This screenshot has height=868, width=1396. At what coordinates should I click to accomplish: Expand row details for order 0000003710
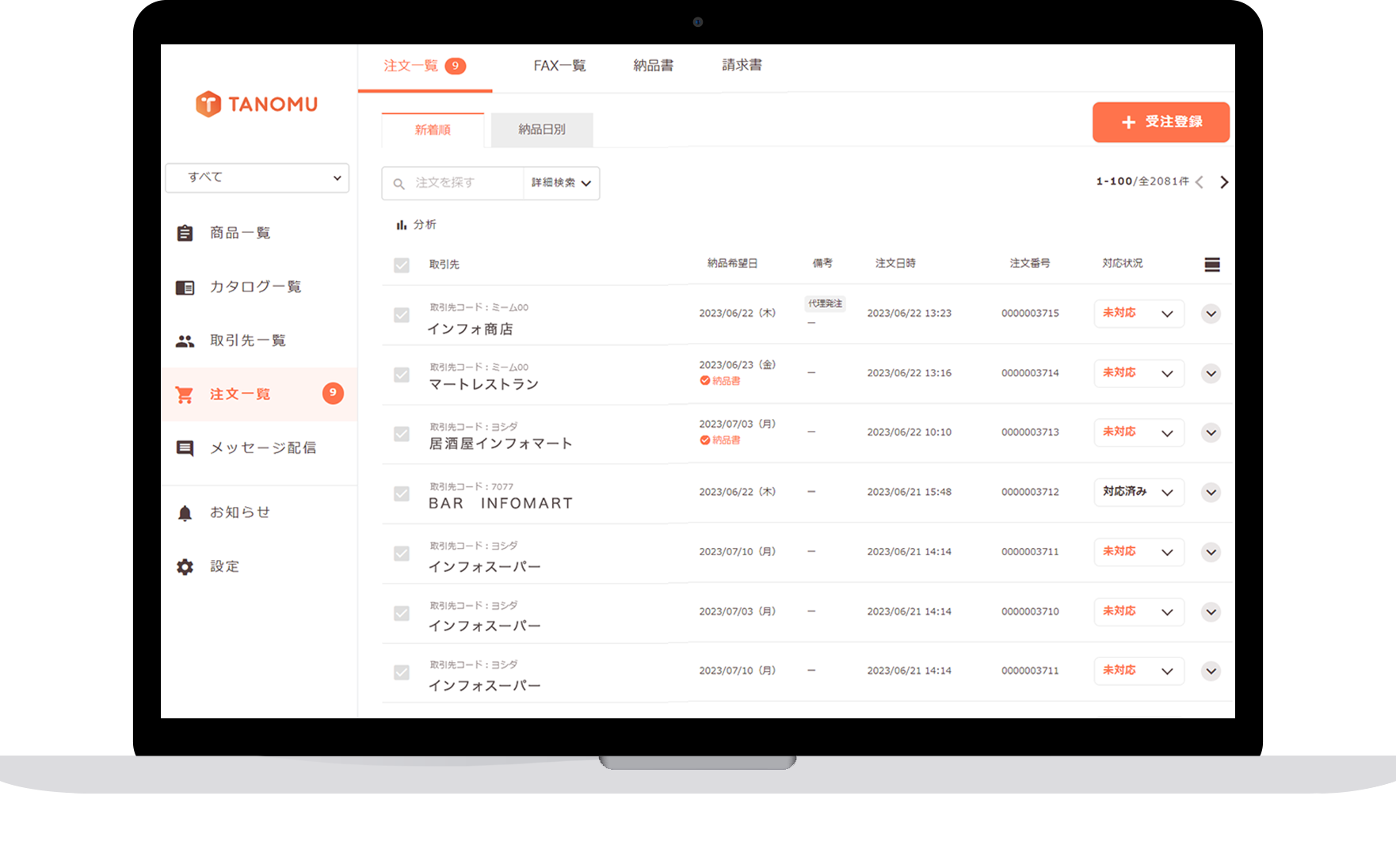(x=1211, y=612)
